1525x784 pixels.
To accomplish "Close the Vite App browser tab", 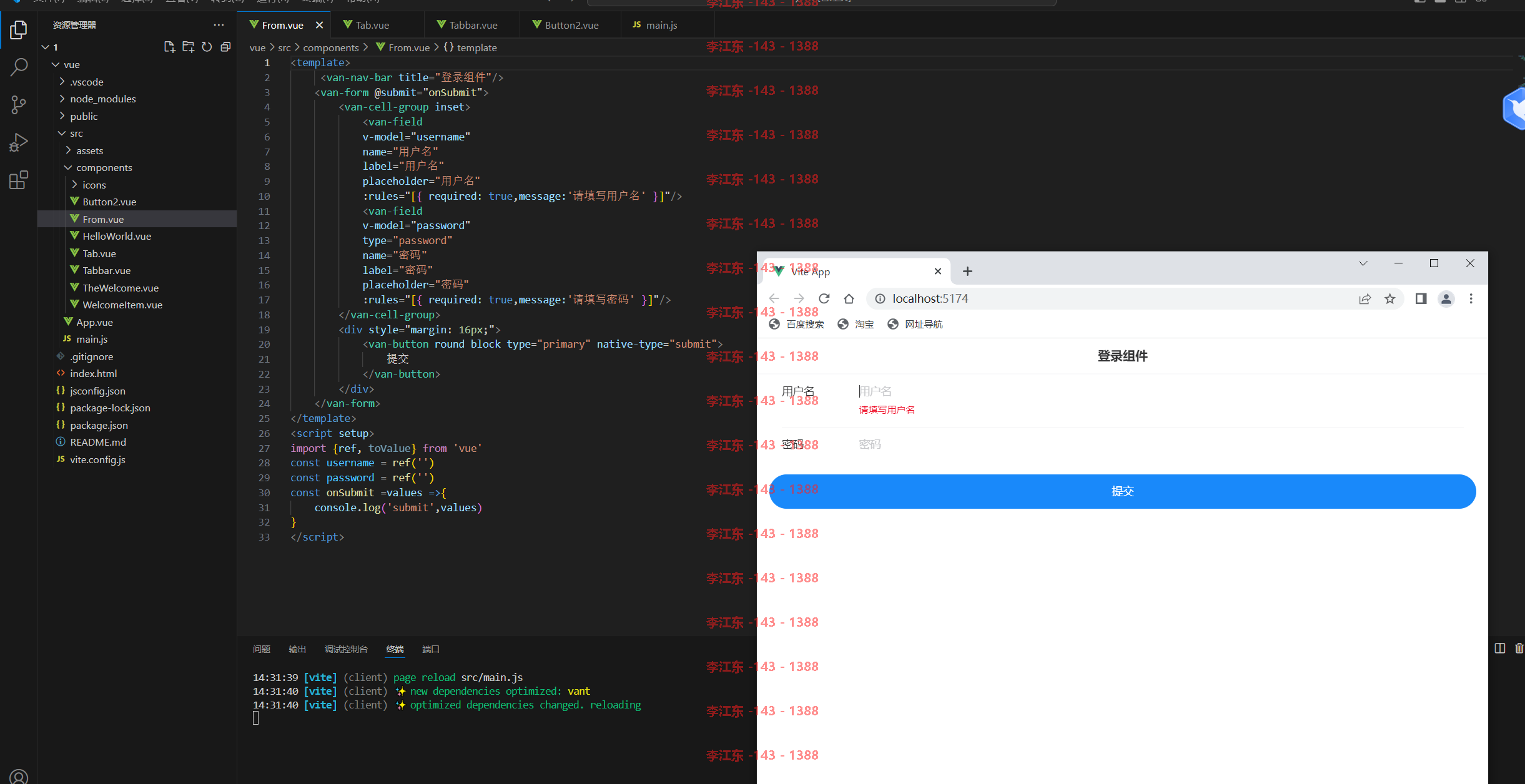I will coord(937,271).
